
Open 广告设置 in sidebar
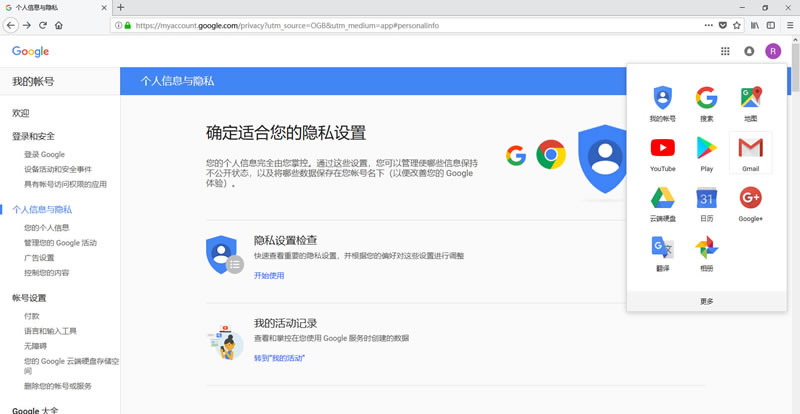click(39, 258)
